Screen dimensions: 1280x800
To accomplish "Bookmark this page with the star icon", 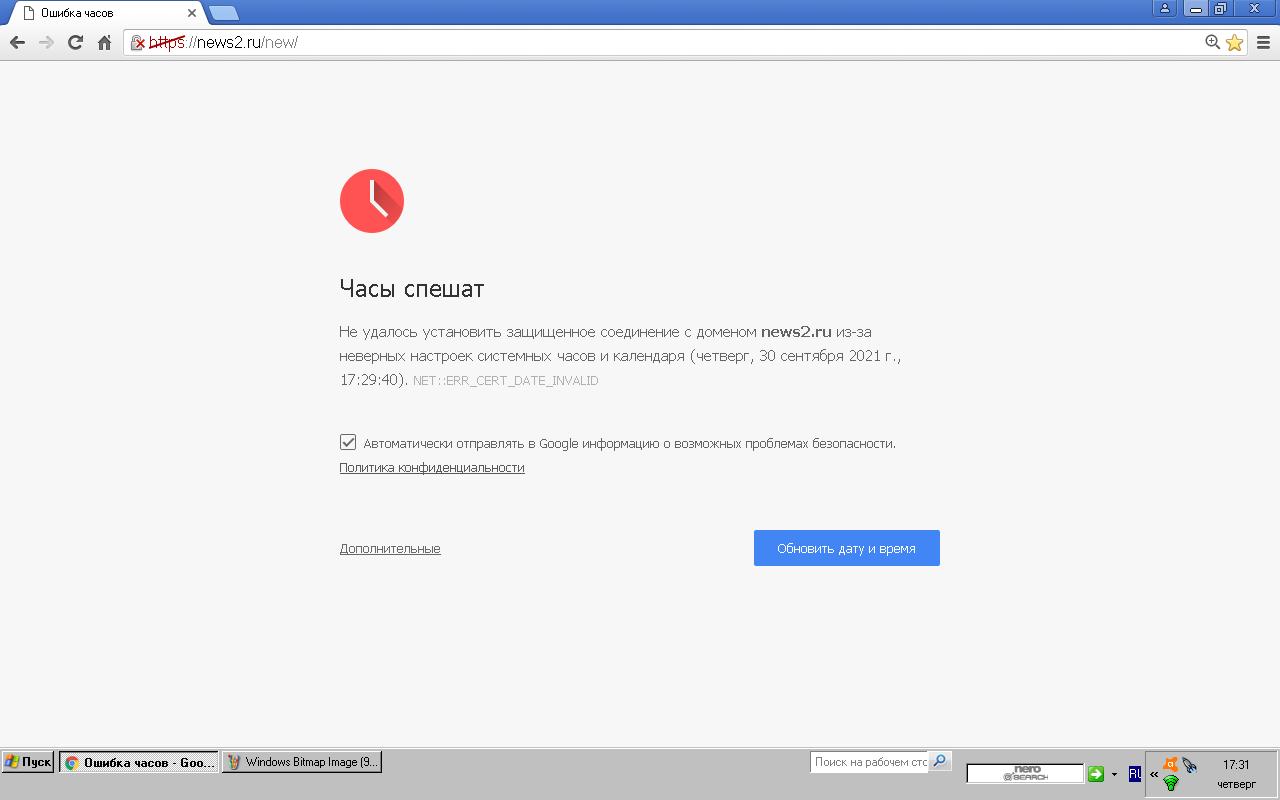I will [x=1234, y=42].
